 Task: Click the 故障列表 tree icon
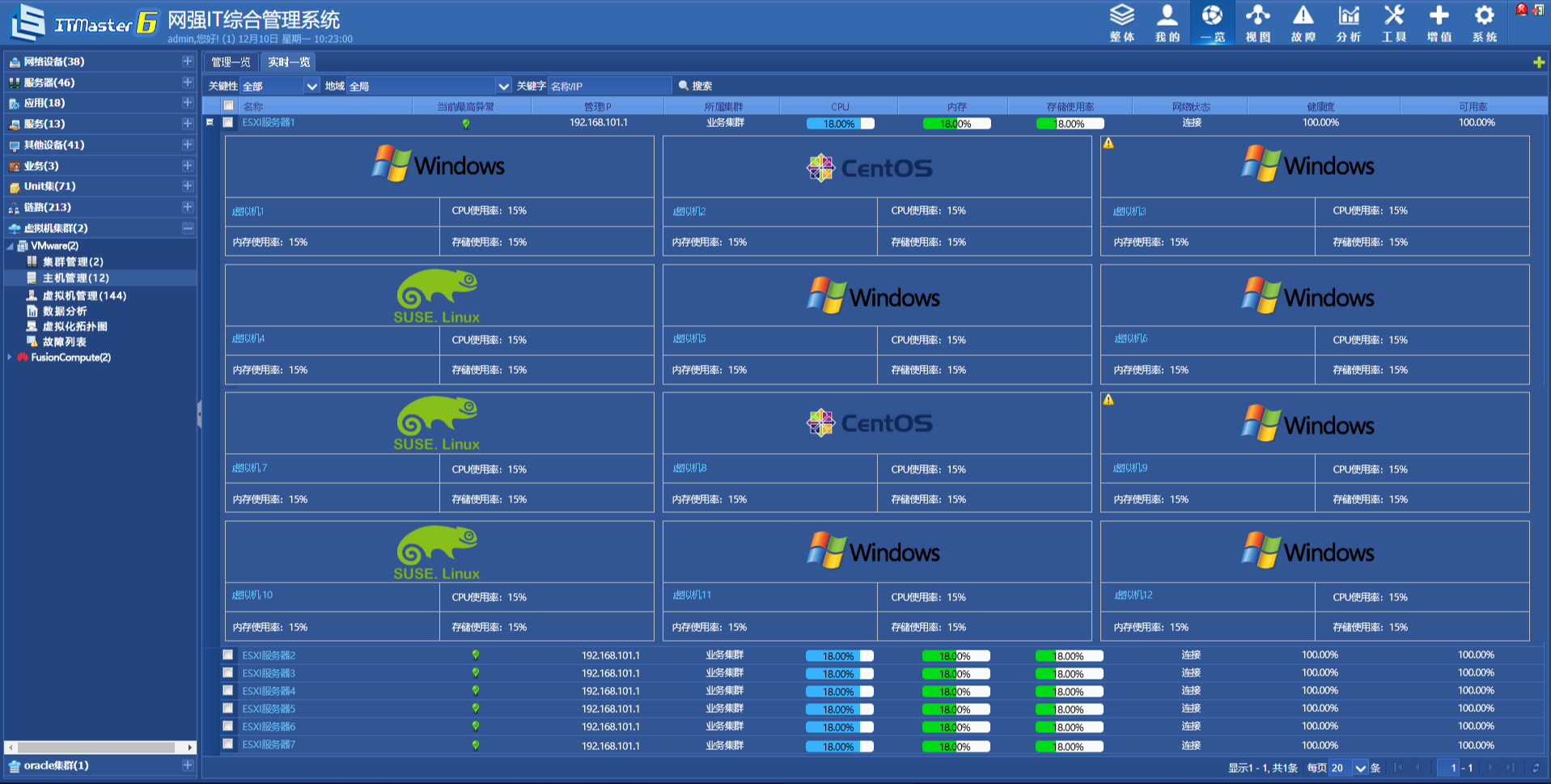tap(32, 341)
